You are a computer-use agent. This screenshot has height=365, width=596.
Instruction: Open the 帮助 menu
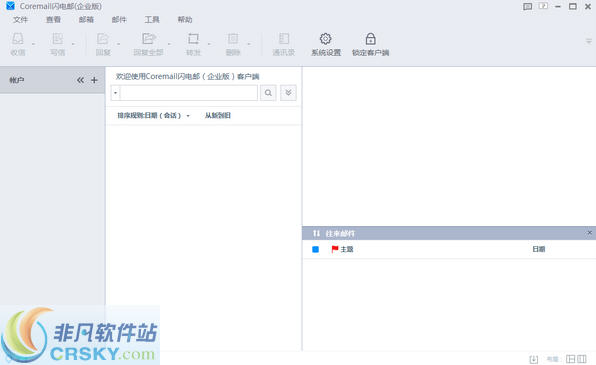point(185,19)
